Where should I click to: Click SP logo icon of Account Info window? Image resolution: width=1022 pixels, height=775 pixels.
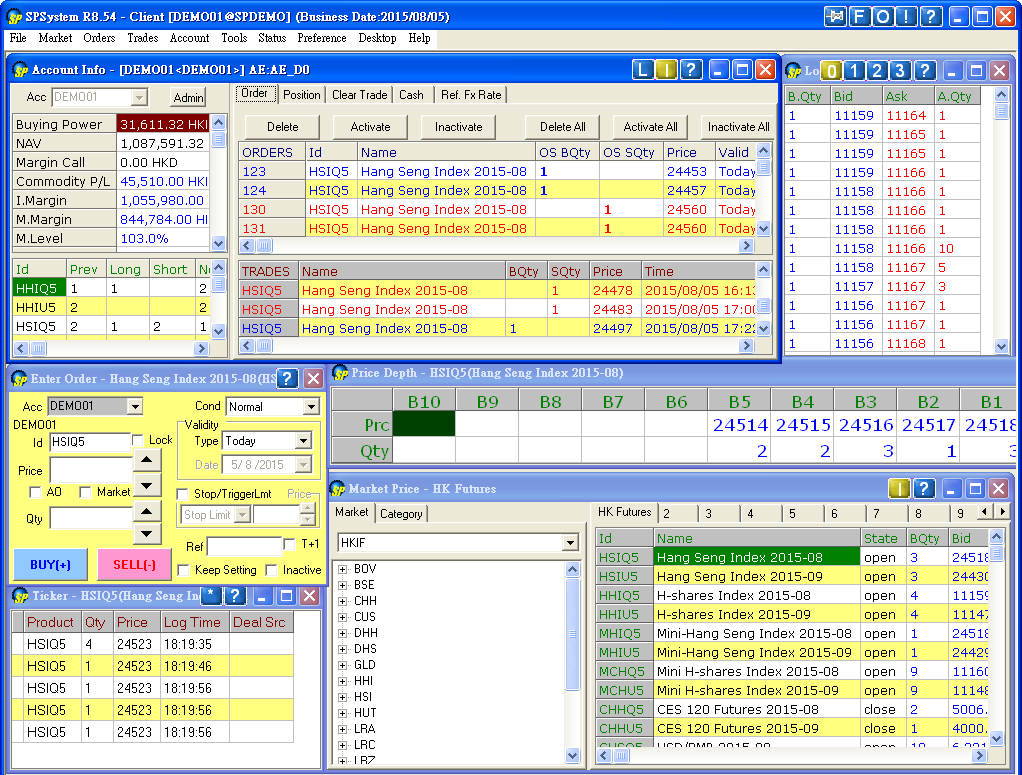tap(20, 70)
